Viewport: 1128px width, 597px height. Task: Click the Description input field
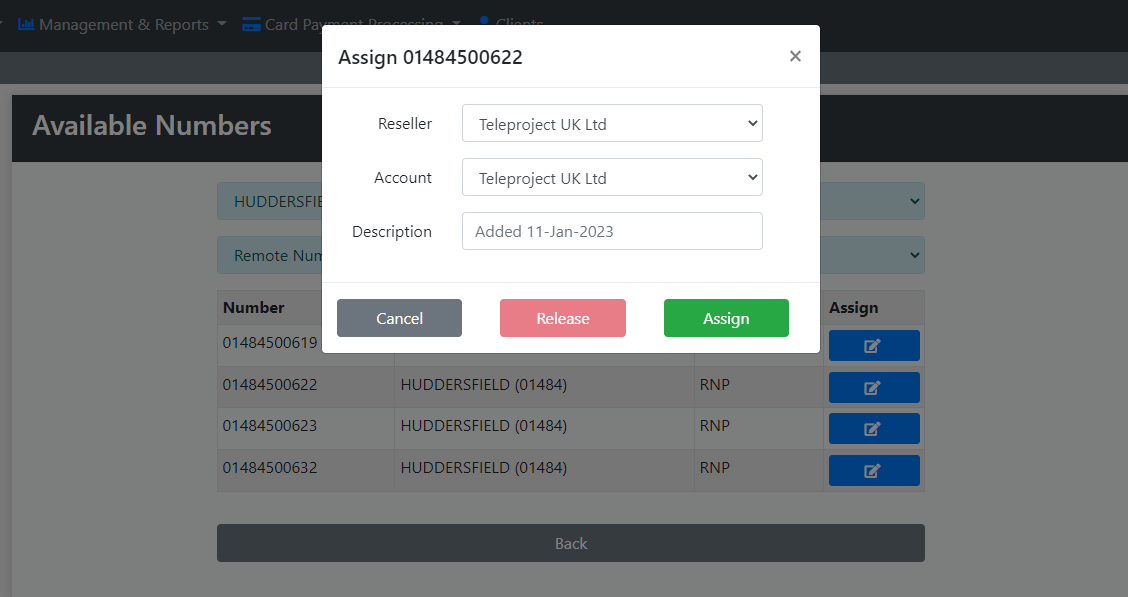click(612, 231)
